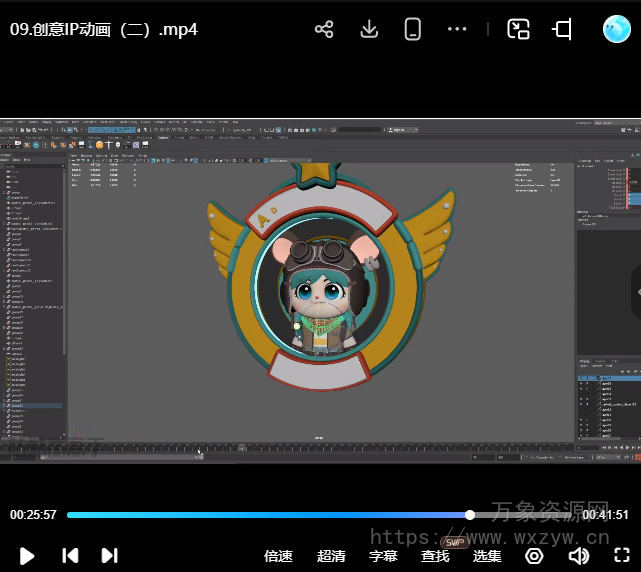The image size is (641, 572).
Task: Open the circular player settings icon
Action: pos(534,555)
